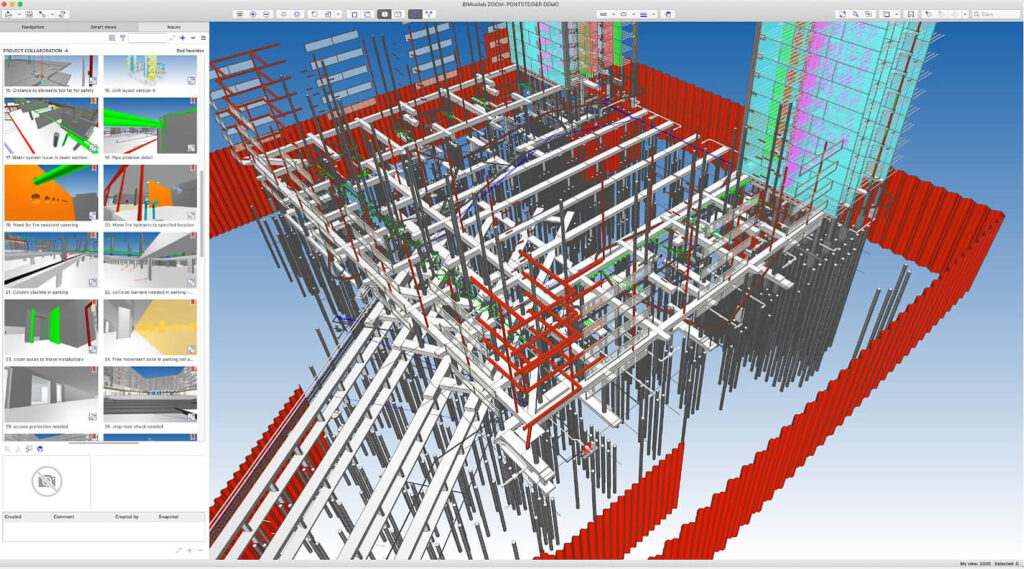Open the dropdown arrow next to the project icon

[x=19, y=14]
